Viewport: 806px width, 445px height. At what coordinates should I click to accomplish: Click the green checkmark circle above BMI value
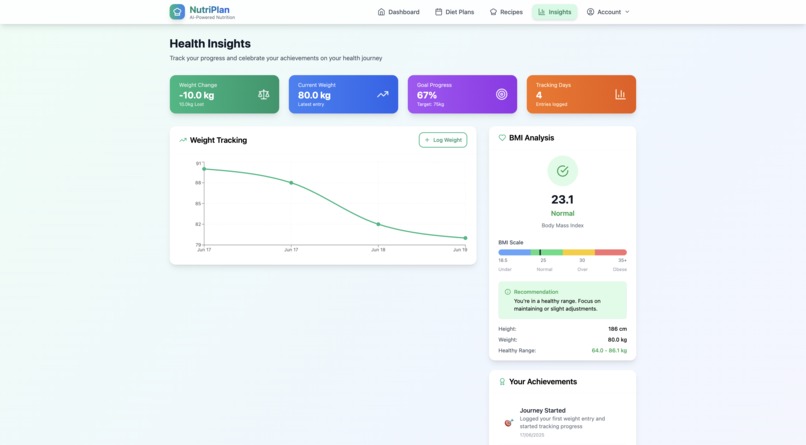562,171
